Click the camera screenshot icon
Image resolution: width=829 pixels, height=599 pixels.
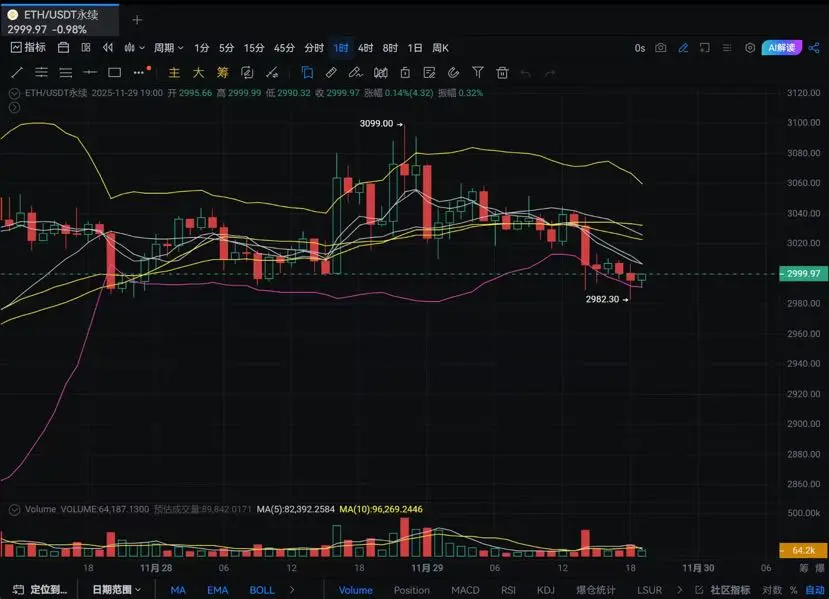(660, 48)
